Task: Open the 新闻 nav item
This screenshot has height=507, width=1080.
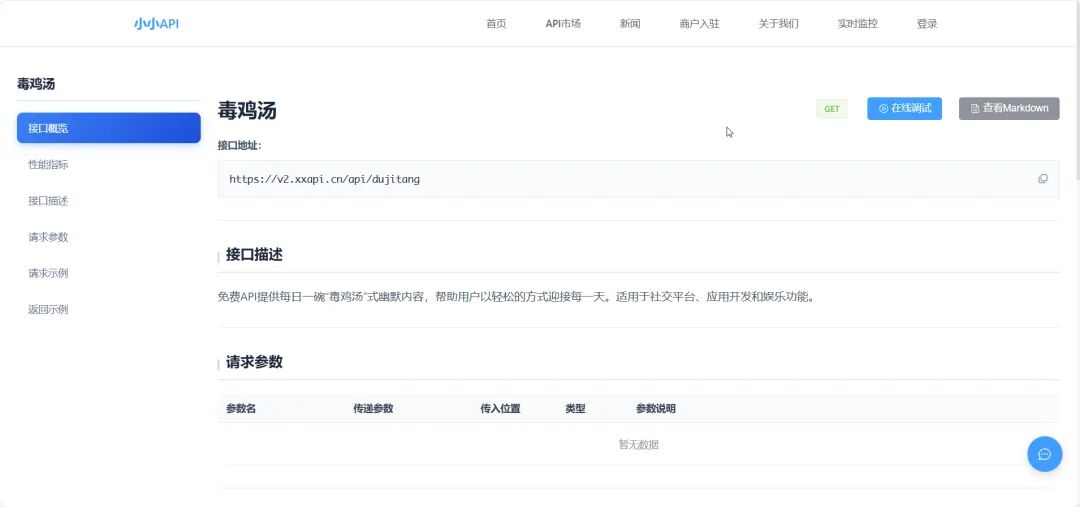Action: 630,23
